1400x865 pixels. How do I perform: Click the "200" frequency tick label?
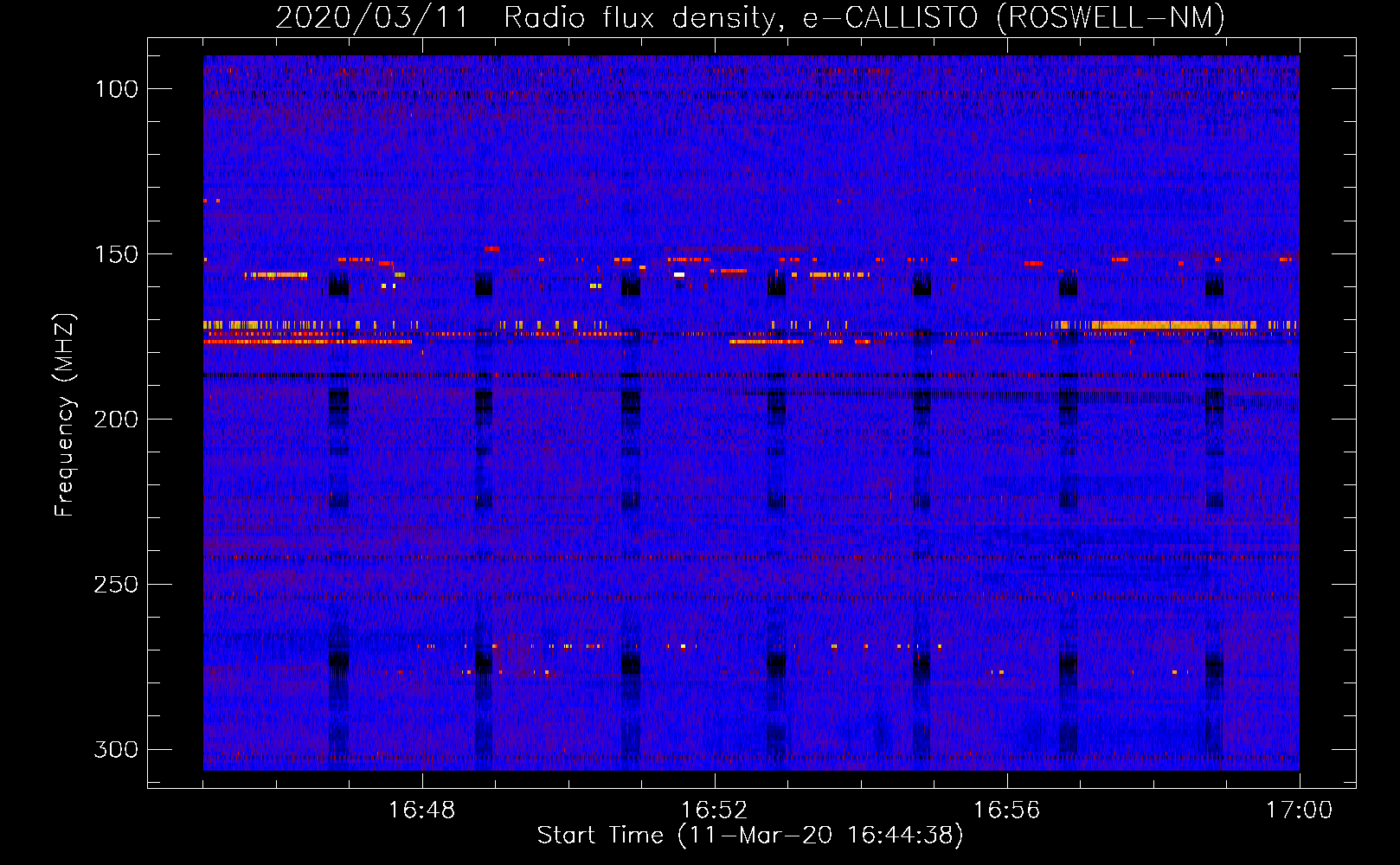pyautogui.click(x=116, y=420)
